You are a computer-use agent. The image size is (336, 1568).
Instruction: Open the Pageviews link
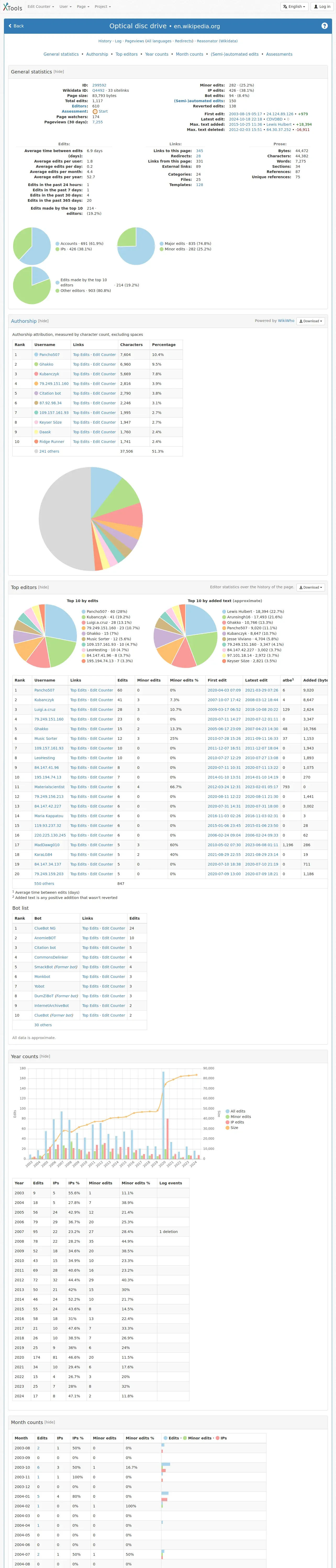(x=134, y=41)
